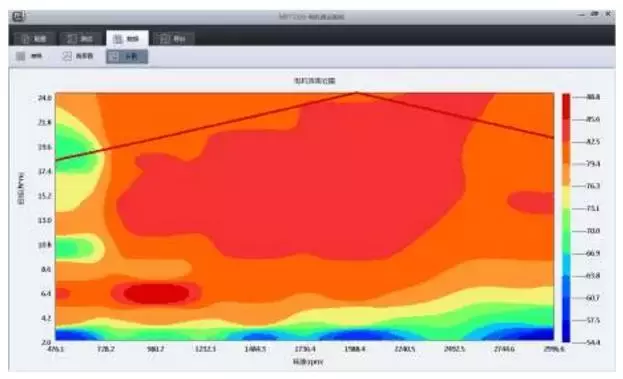This screenshot has width=623, height=379.
Task: Click the highlighted blue sub-toolbar view button
Action: (127, 56)
